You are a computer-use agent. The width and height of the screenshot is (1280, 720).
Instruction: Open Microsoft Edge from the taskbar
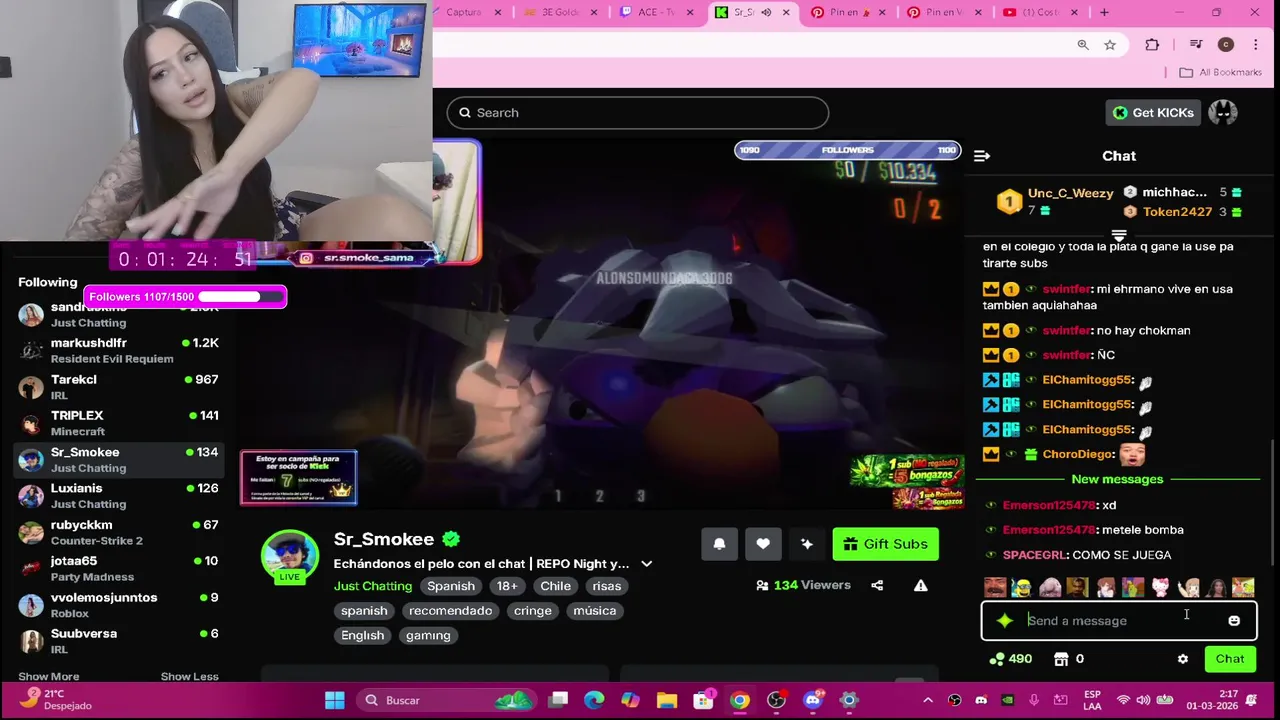(594, 700)
